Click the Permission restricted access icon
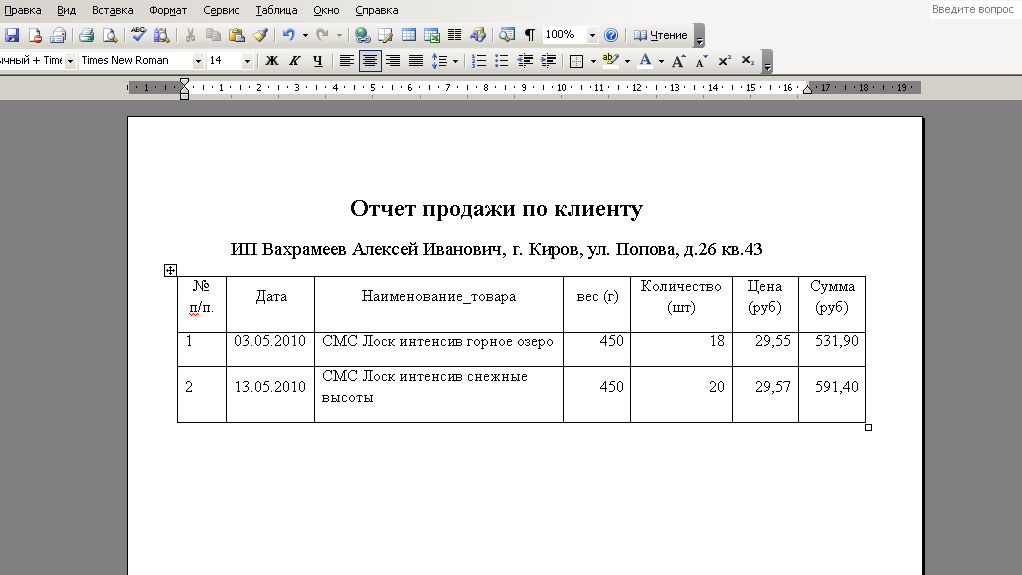Viewport: 1022px width, 575px height. [35, 35]
